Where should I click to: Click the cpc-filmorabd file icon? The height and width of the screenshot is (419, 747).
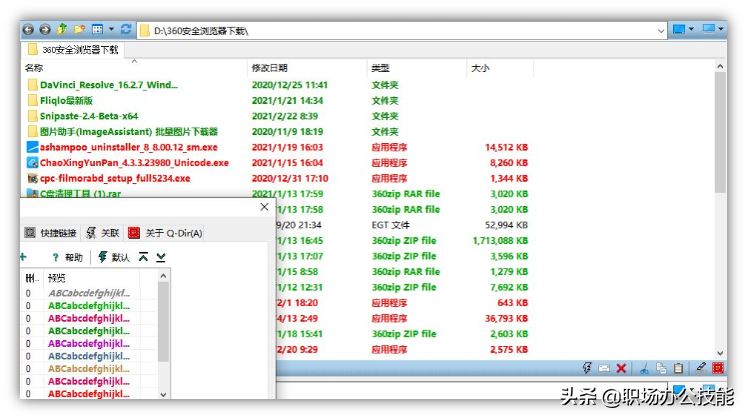click(x=32, y=179)
